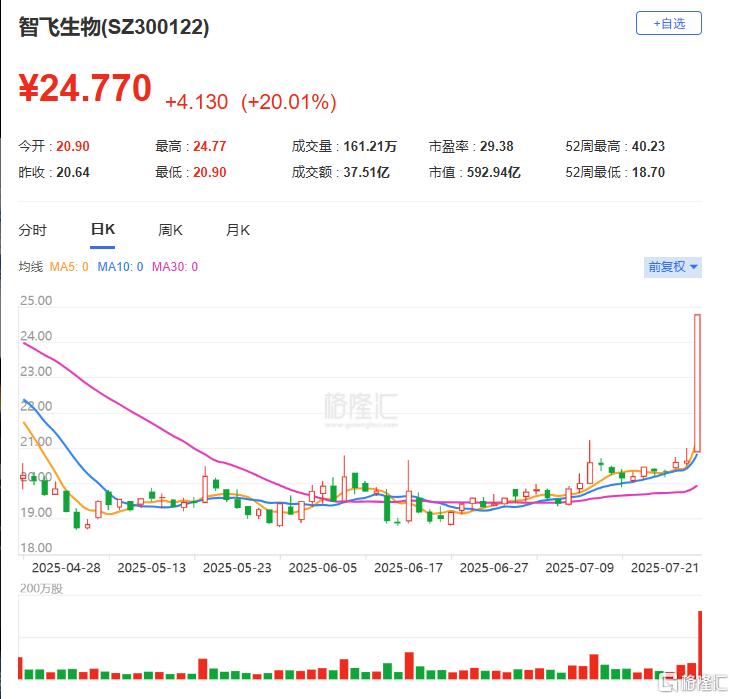The image size is (734, 699).
Task: Click the 市盈率 value 29.38
Action: tap(496, 147)
